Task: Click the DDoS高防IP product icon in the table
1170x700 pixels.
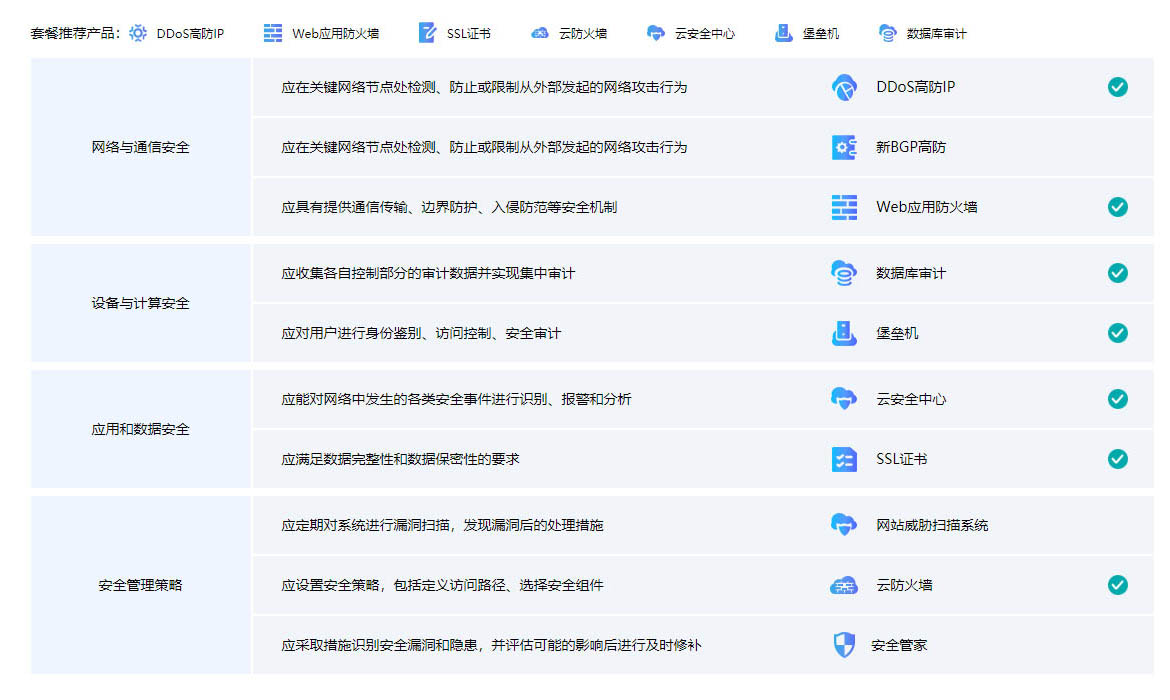Action: coord(844,87)
